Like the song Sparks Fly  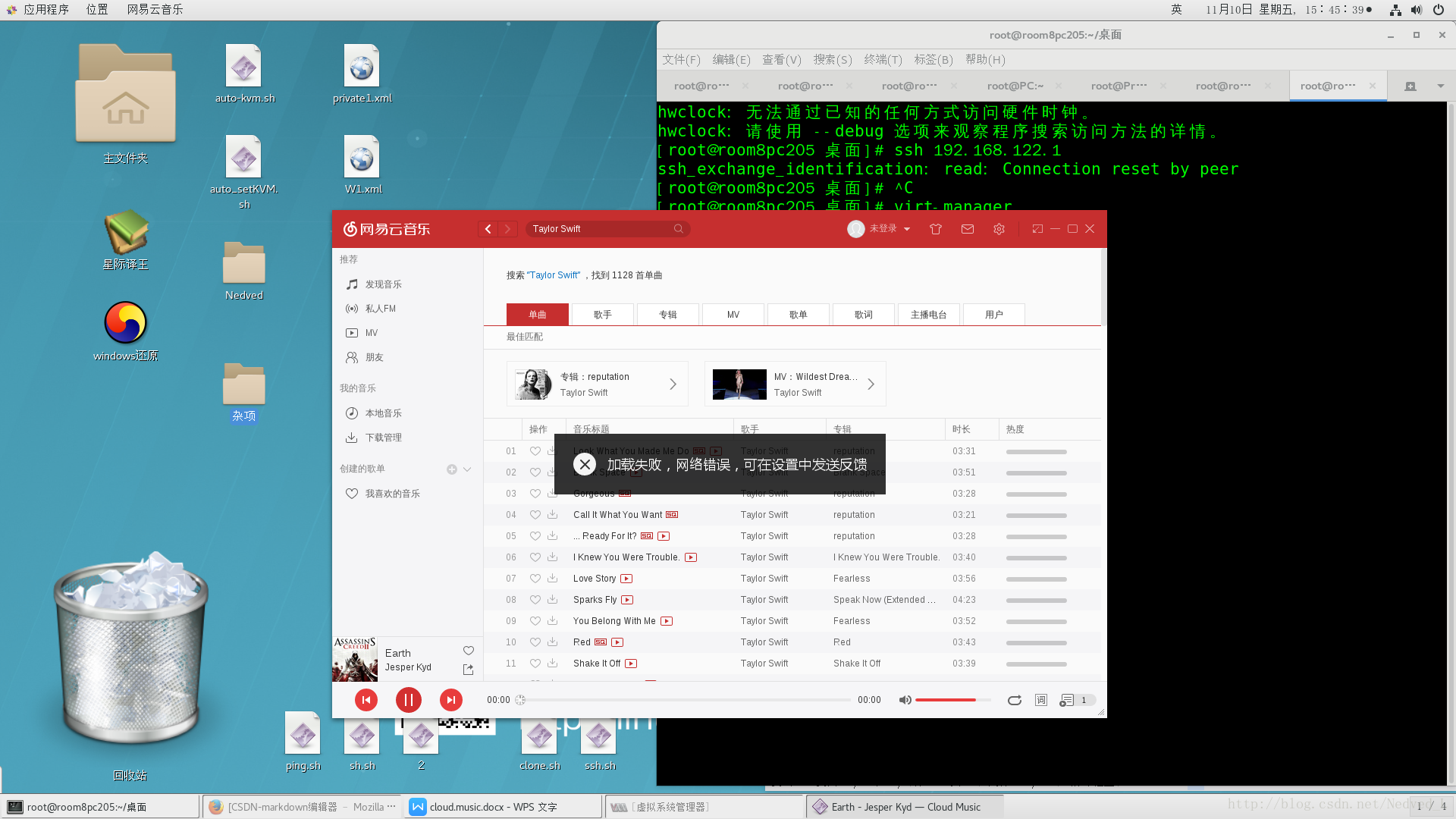[535, 600]
